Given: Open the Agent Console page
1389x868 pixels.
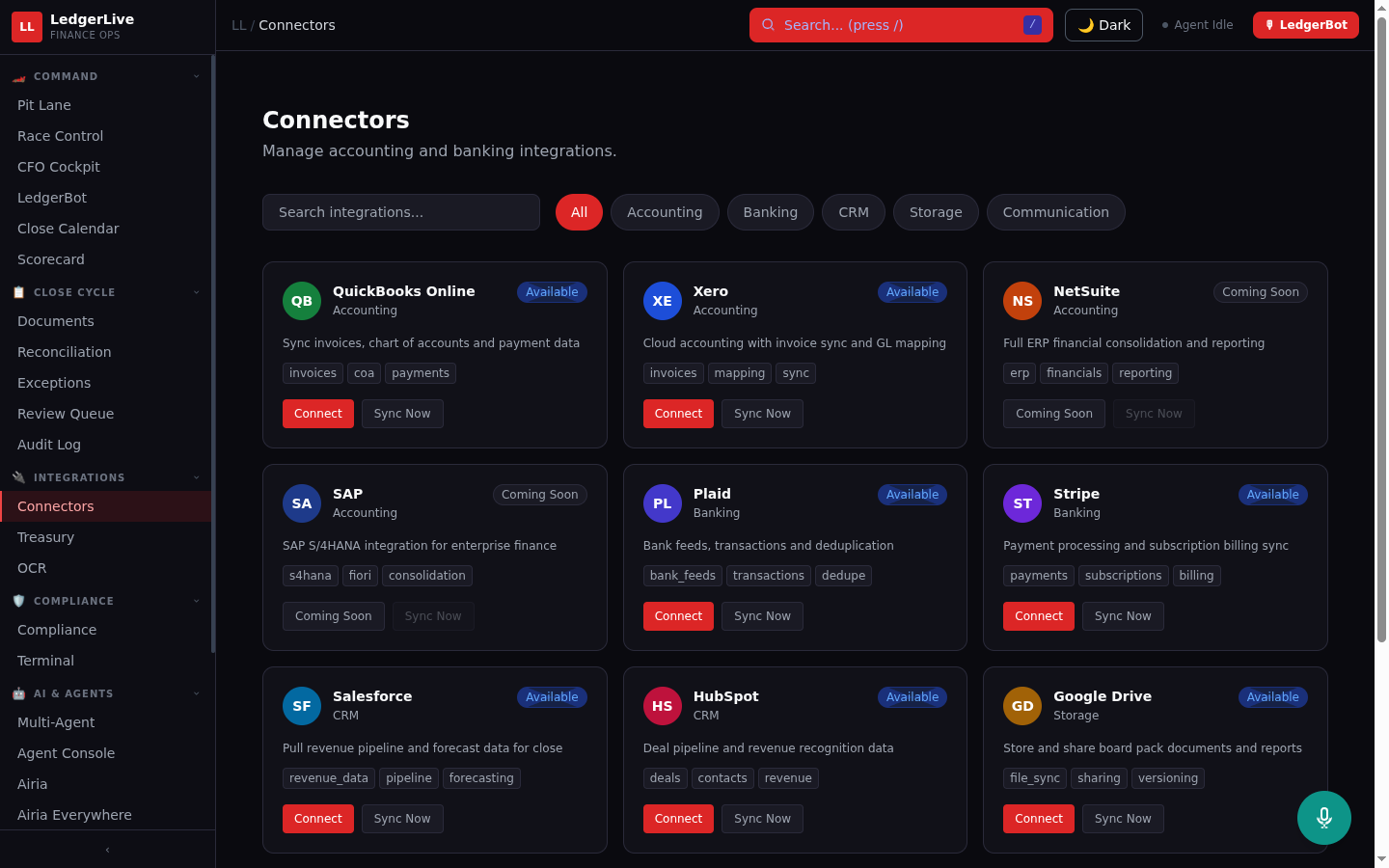Looking at the screenshot, I should point(106,753).
